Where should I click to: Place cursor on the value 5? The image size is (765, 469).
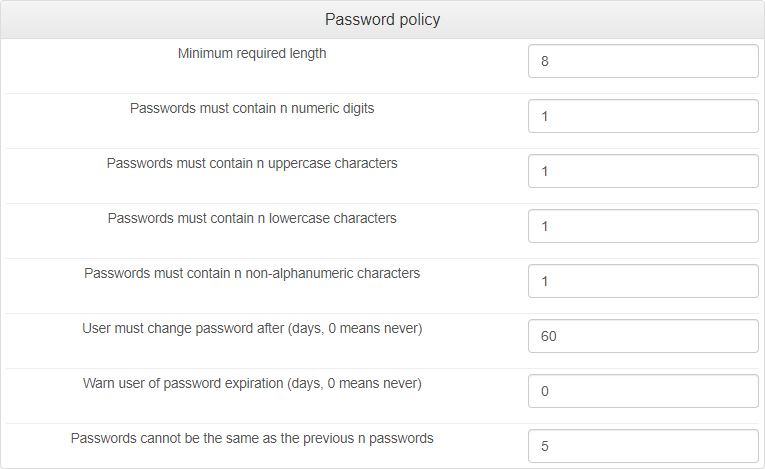545,446
